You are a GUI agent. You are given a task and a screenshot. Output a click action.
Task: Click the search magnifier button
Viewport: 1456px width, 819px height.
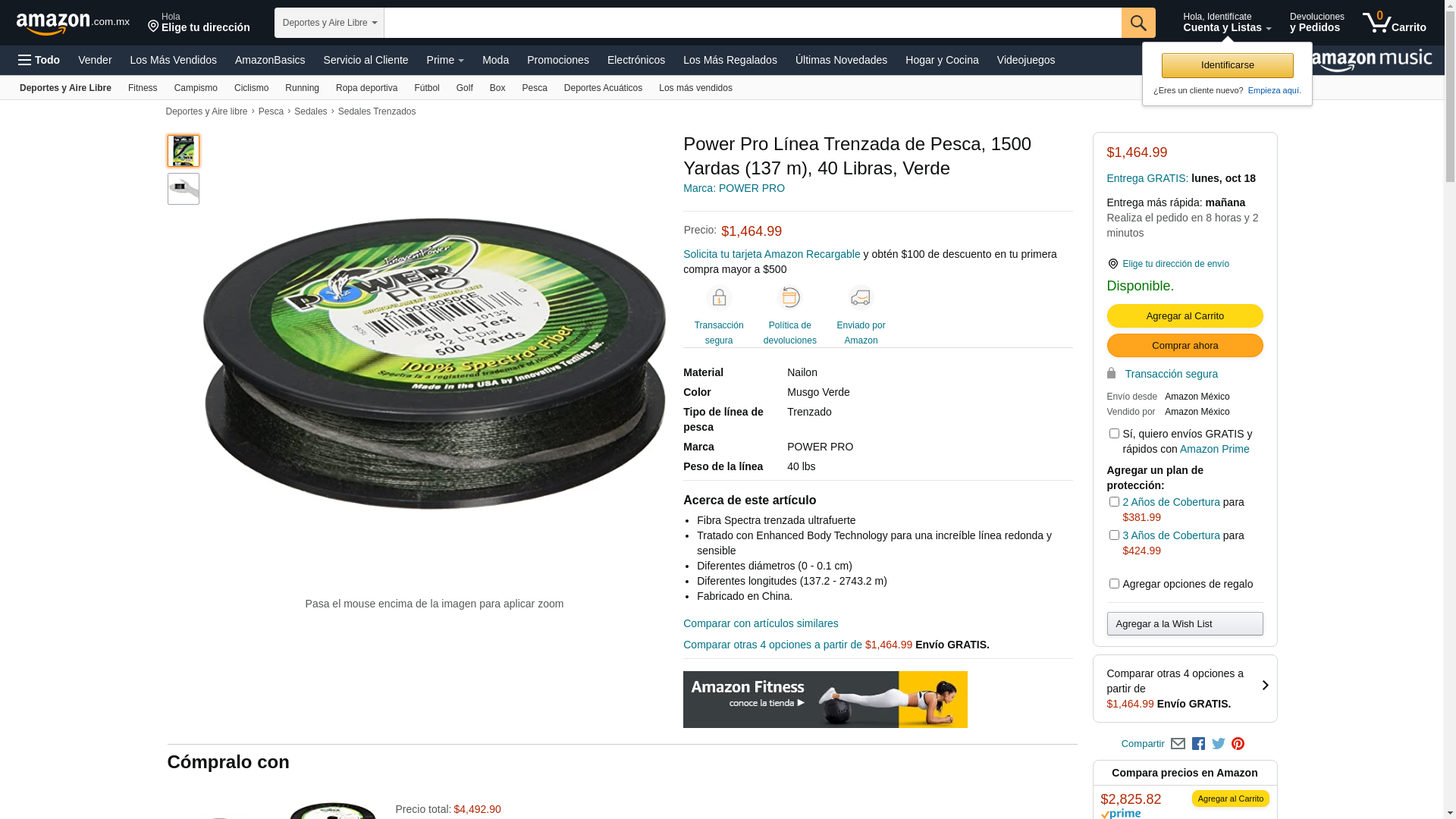click(1138, 23)
